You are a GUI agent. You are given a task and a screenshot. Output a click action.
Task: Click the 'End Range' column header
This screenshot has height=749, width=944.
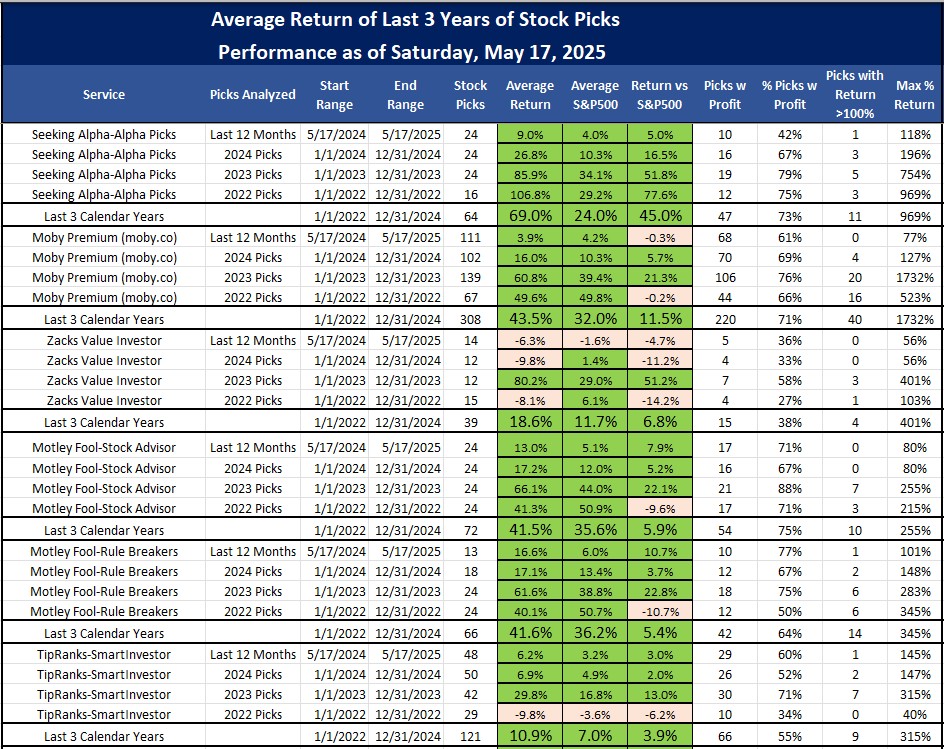(x=405, y=95)
